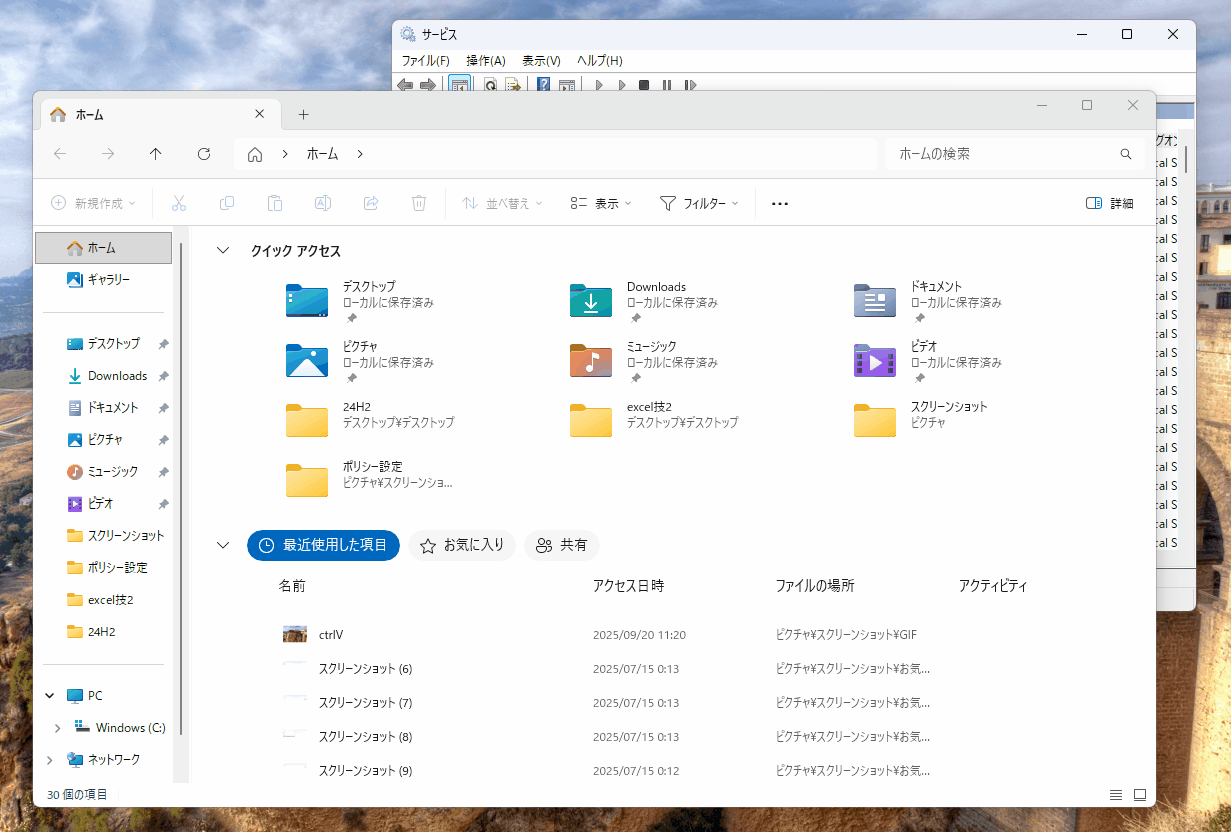Open the ctrlV file in recent list

pos(331,635)
